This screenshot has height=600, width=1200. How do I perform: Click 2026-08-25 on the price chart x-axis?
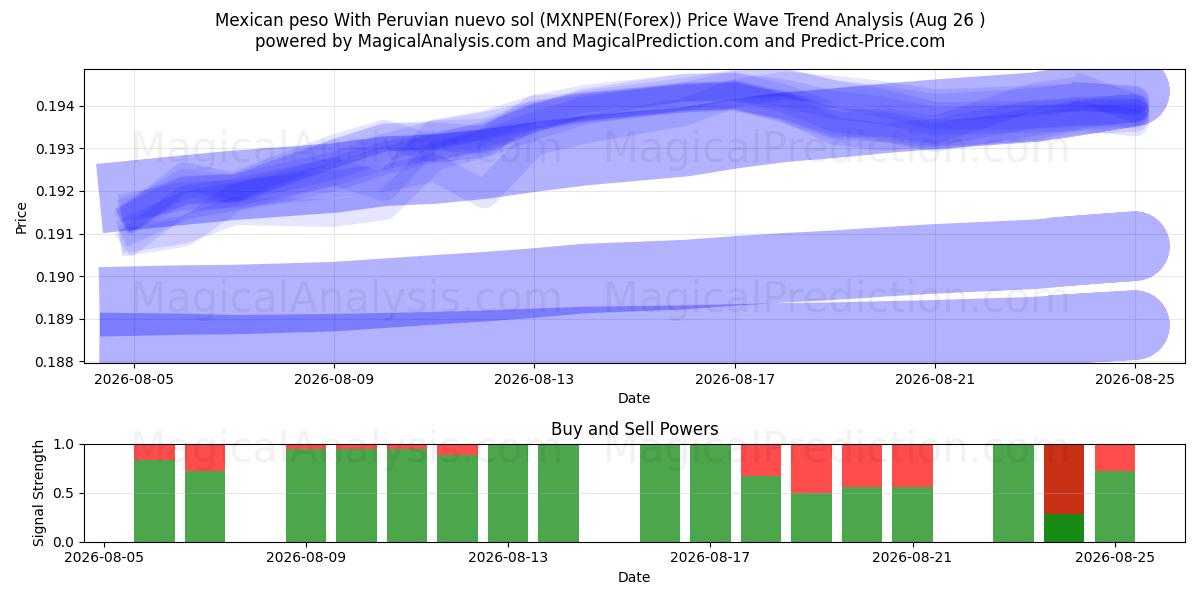point(1135,379)
